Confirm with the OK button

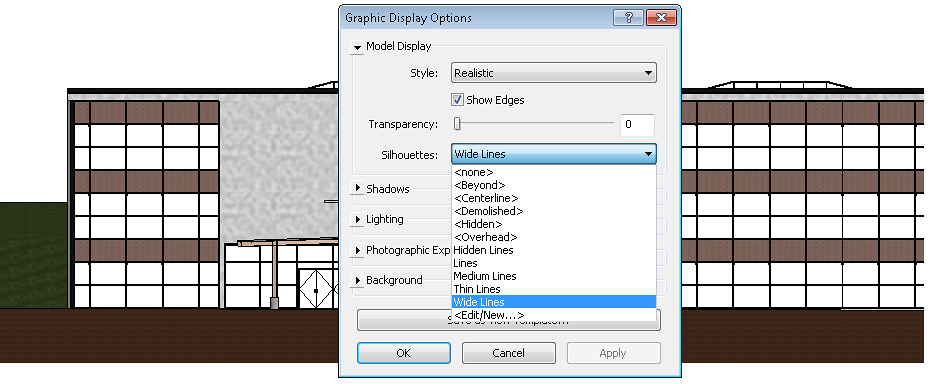click(404, 353)
